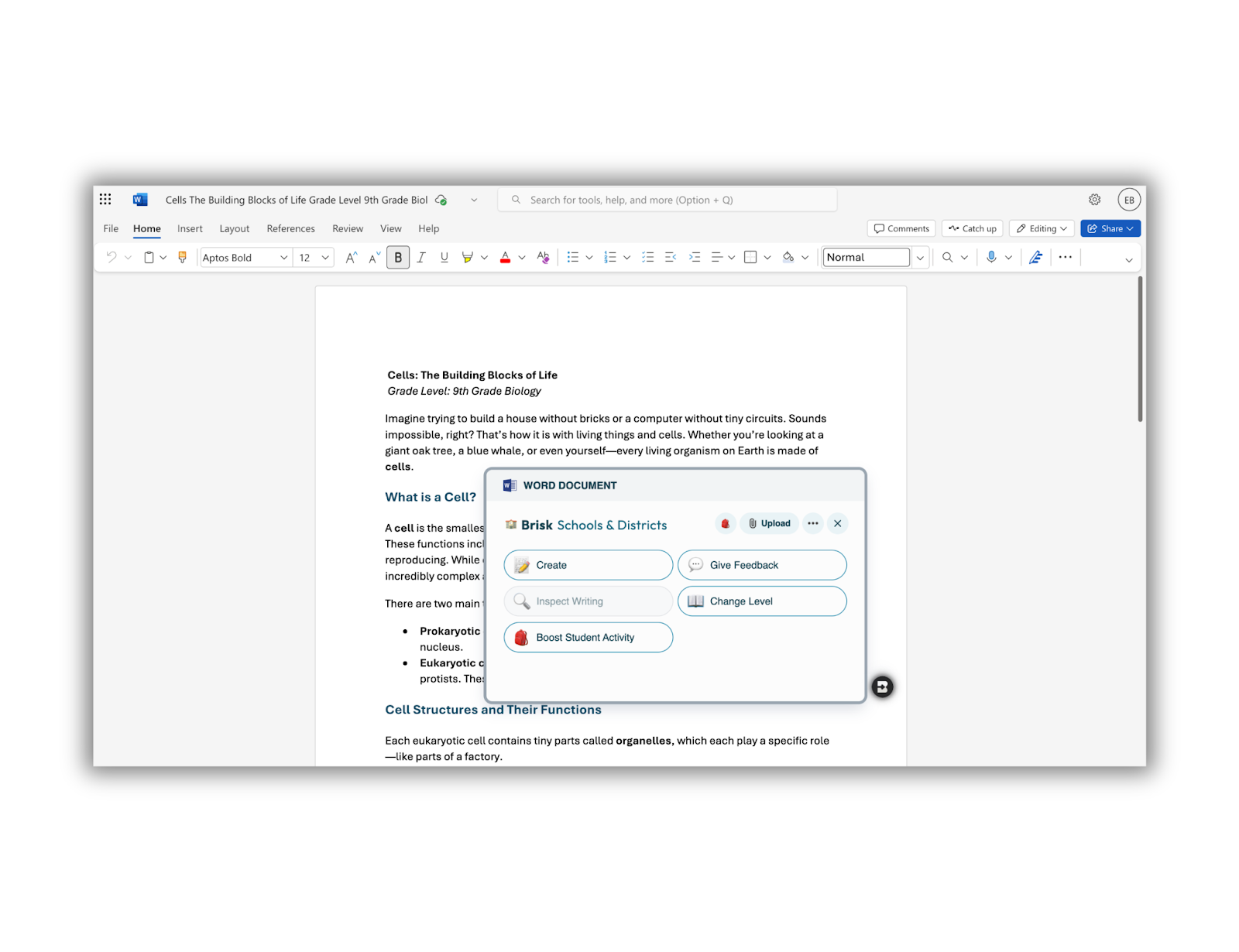Screen dimensions: 1239x952
Task: Toggle Underline formatting
Action: tap(444, 258)
